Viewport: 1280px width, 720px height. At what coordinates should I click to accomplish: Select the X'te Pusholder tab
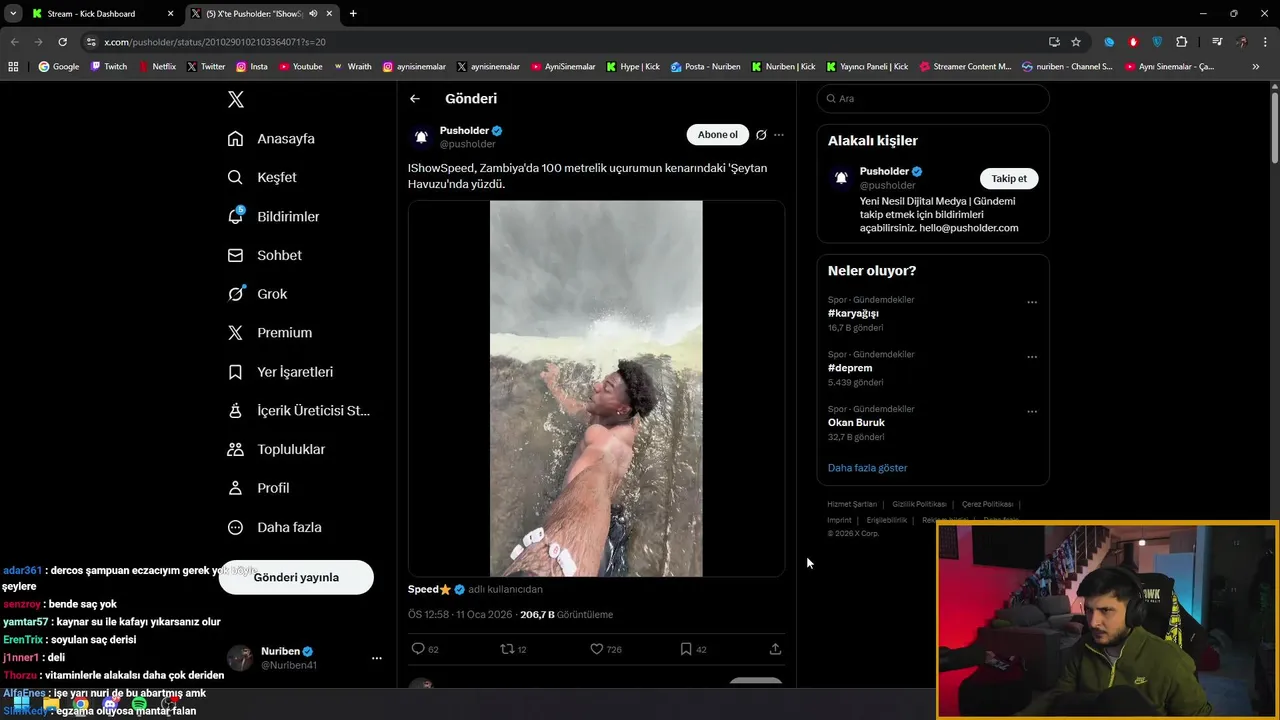coord(262,14)
